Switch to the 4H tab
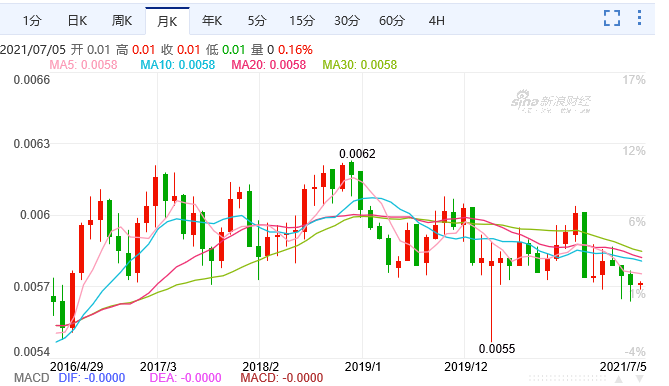 click(x=436, y=20)
